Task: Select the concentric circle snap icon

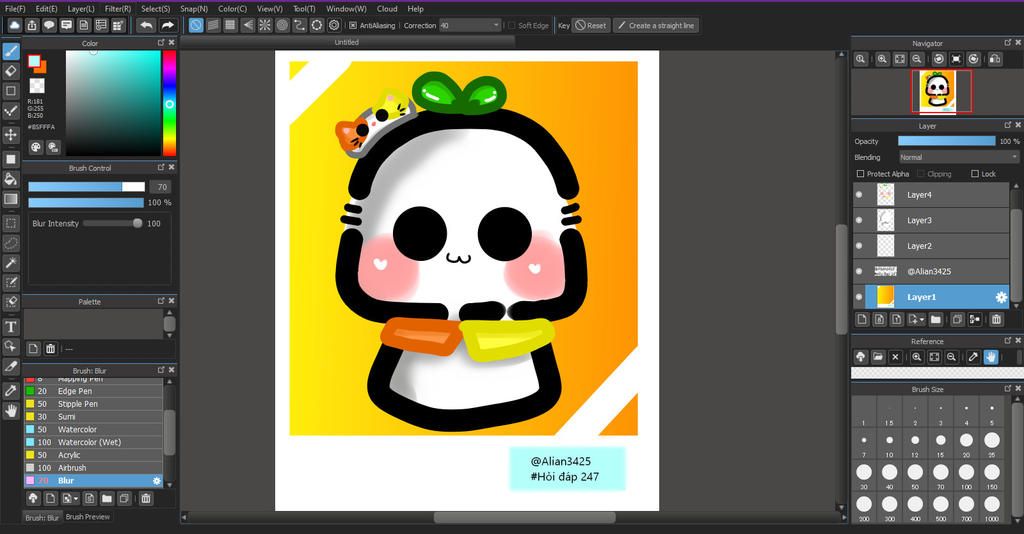Action: point(282,25)
